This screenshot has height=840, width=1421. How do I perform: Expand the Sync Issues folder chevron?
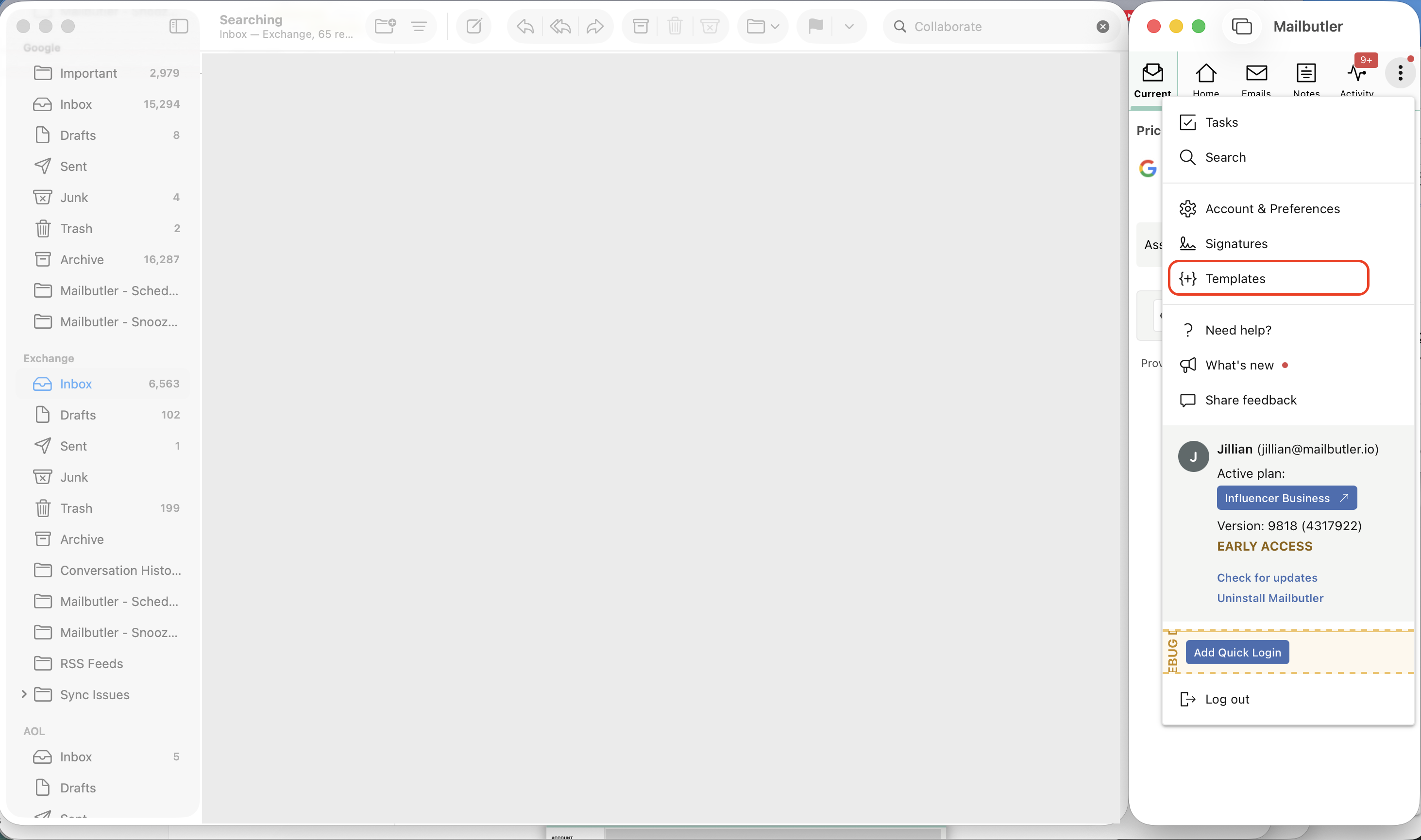[24, 694]
